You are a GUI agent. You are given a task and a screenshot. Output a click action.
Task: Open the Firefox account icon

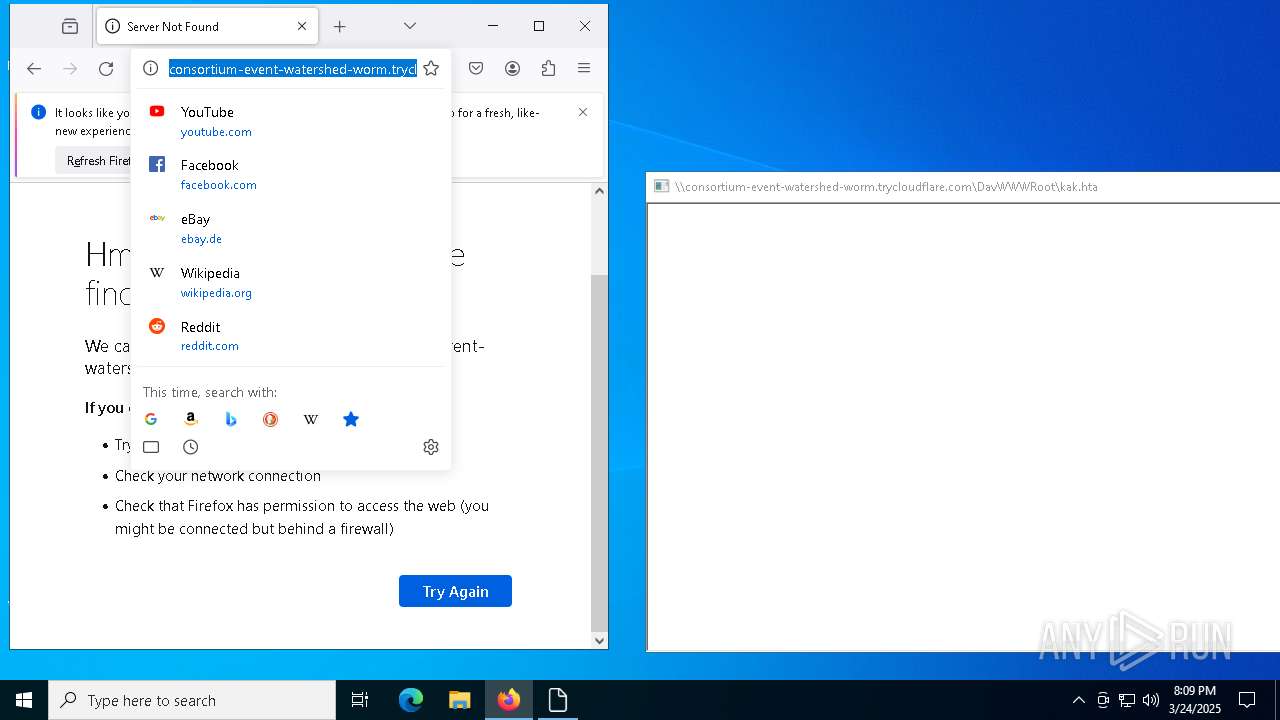(x=512, y=68)
